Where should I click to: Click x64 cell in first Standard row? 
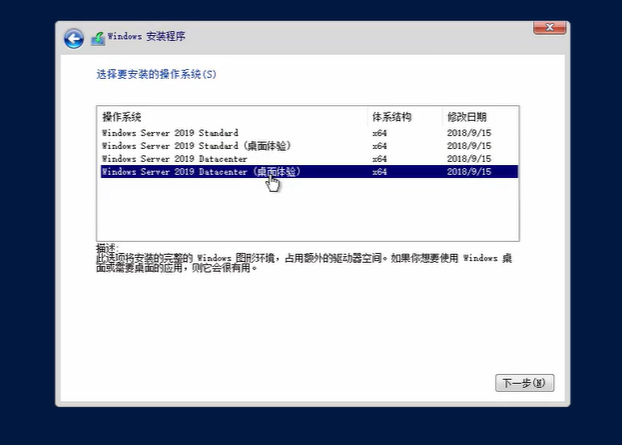click(x=380, y=132)
